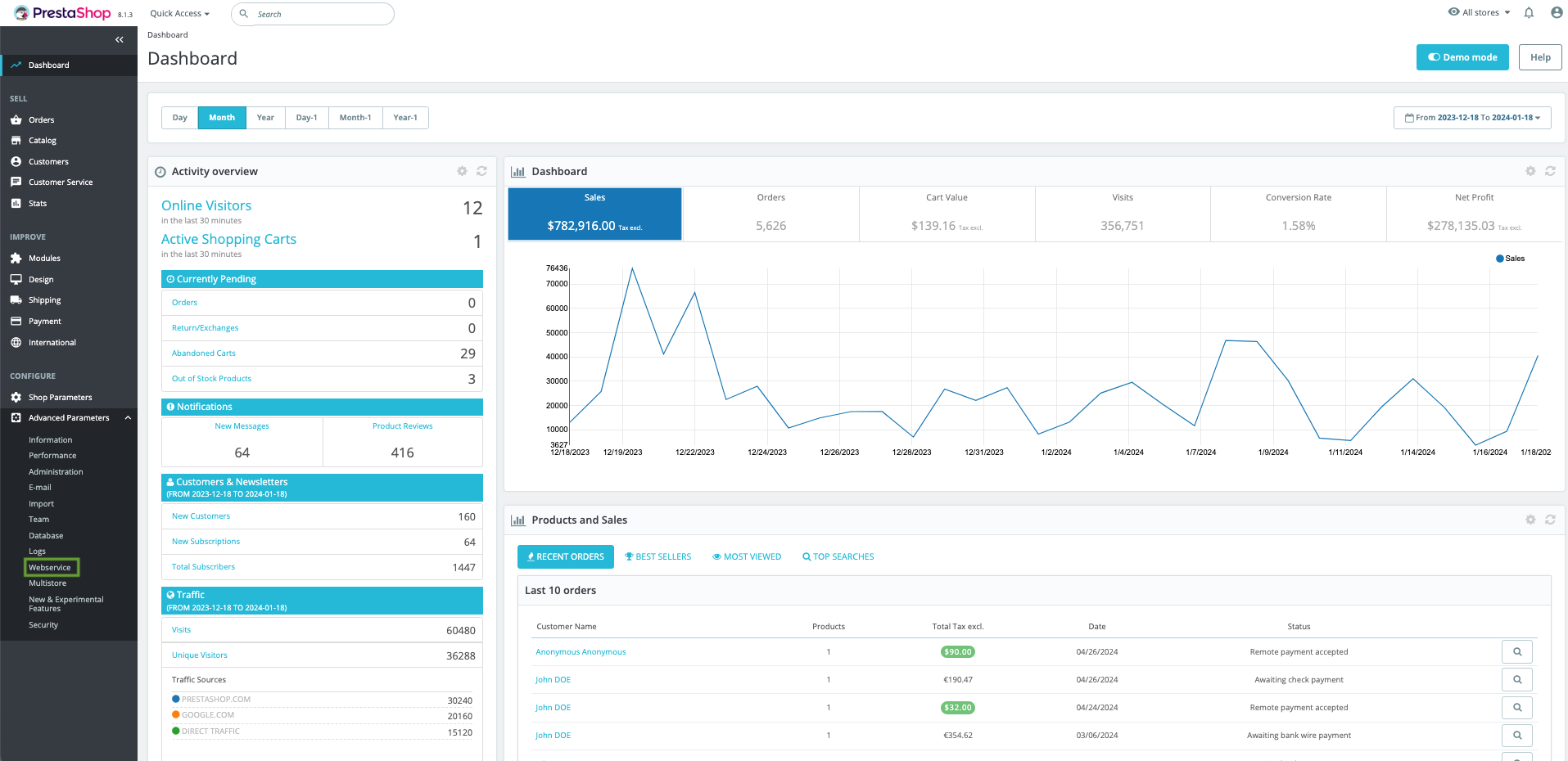View details of Anonymous Anonymous order
Viewport: 1568px width, 761px height.
[x=1516, y=652]
